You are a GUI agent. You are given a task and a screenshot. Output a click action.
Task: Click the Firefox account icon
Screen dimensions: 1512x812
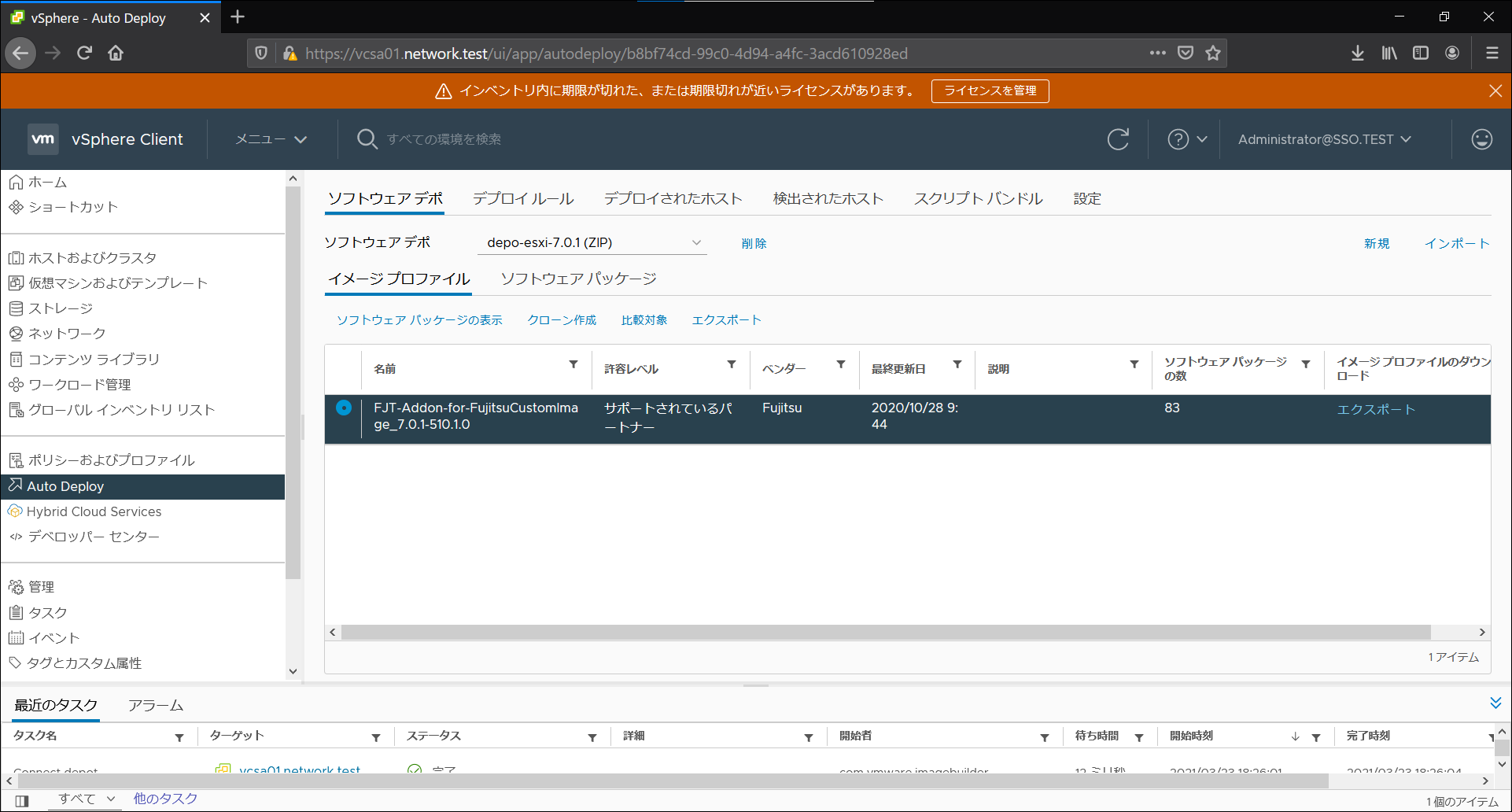pos(1452,54)
